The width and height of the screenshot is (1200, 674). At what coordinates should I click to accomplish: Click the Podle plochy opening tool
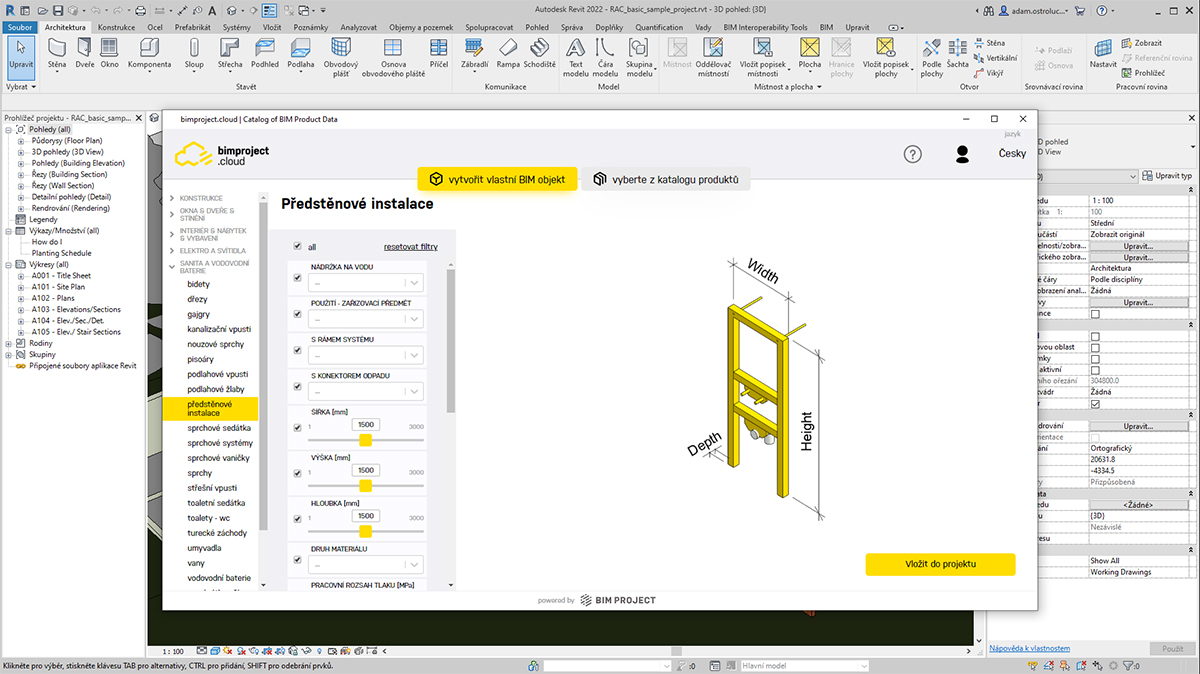pos(932,57)
